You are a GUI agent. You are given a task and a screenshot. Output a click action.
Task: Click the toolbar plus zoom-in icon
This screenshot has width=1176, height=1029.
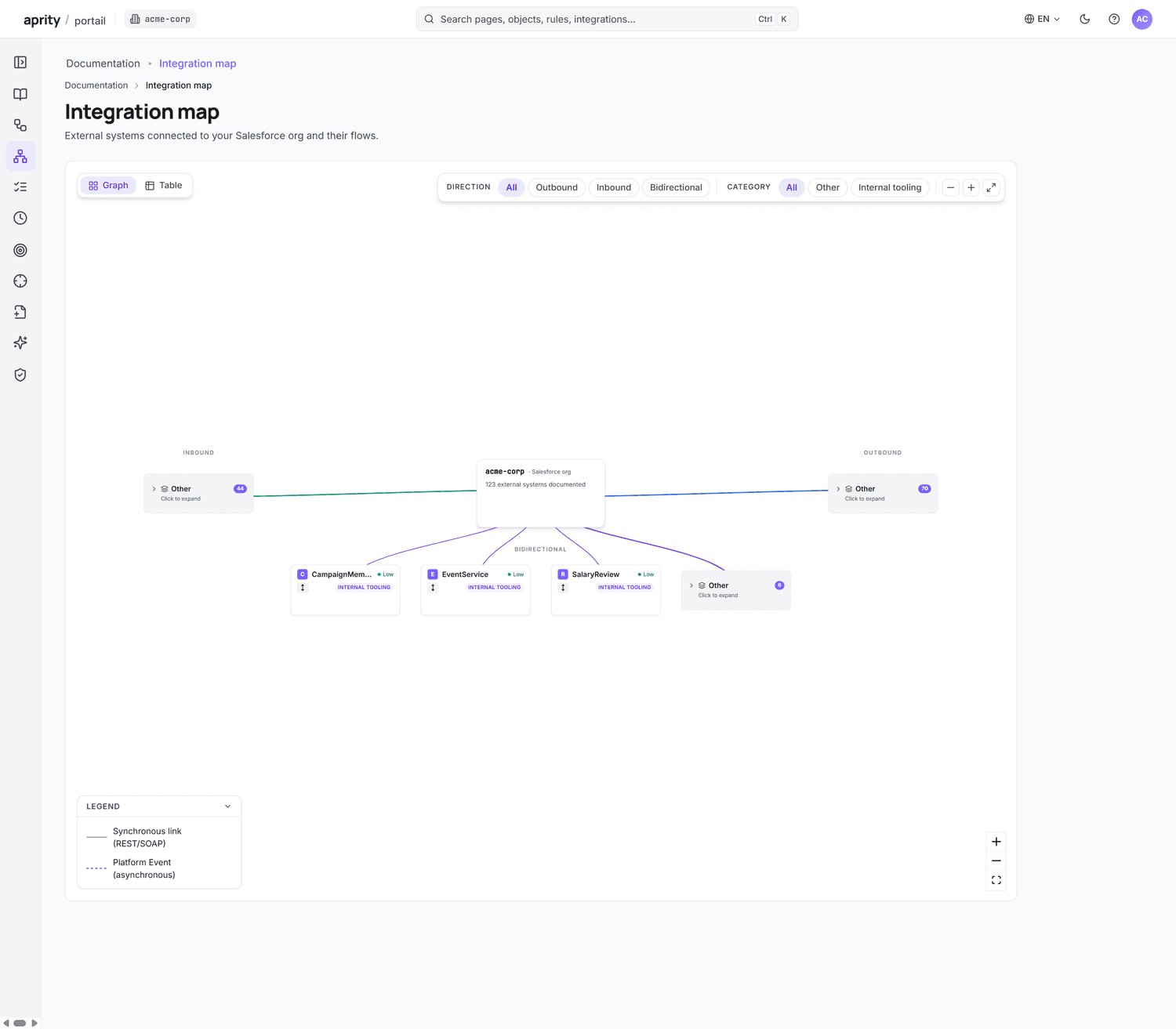coord(971,187)
